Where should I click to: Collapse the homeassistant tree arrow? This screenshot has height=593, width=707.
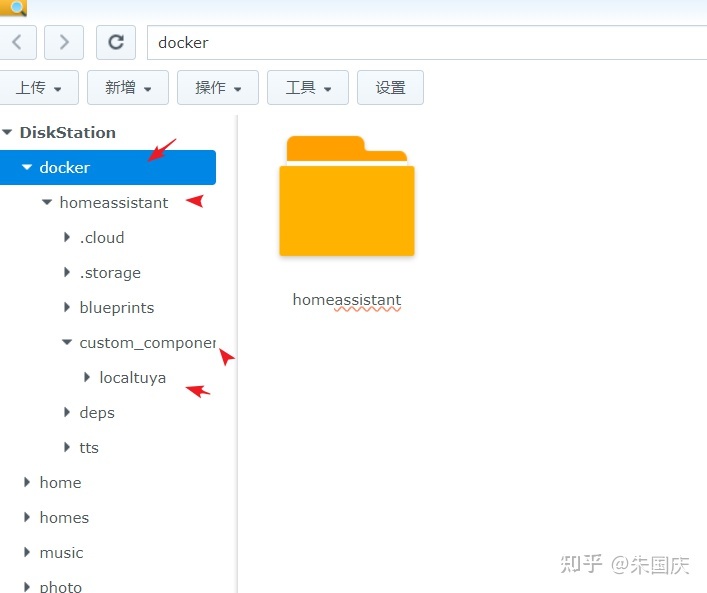point(47,203)
